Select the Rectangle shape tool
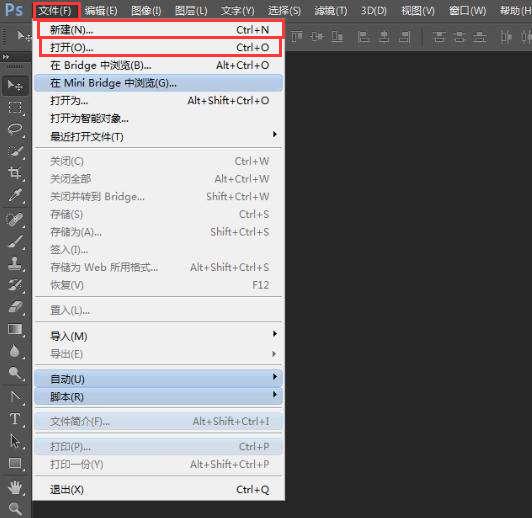The height and width of the screenshot is (518, 532). [15, 463]
